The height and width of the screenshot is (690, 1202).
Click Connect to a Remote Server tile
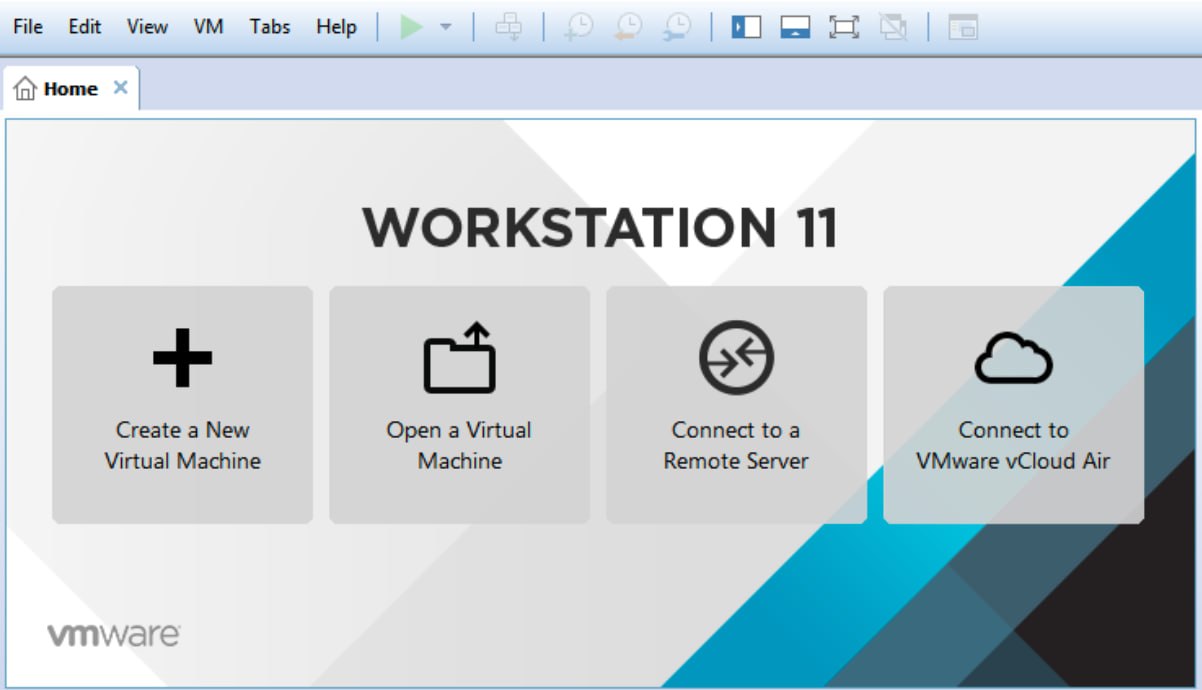[x=737, y=405]
